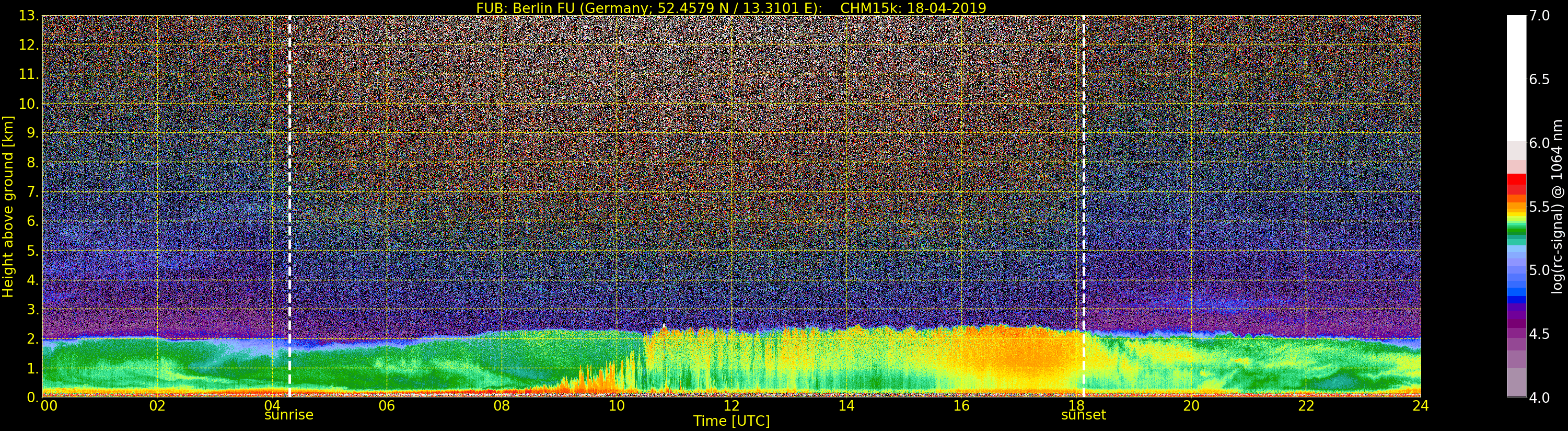The image size is (1568, 431).
Task: Click the 'sunset' label below the time axis
Action: (x=1084, y=415)
